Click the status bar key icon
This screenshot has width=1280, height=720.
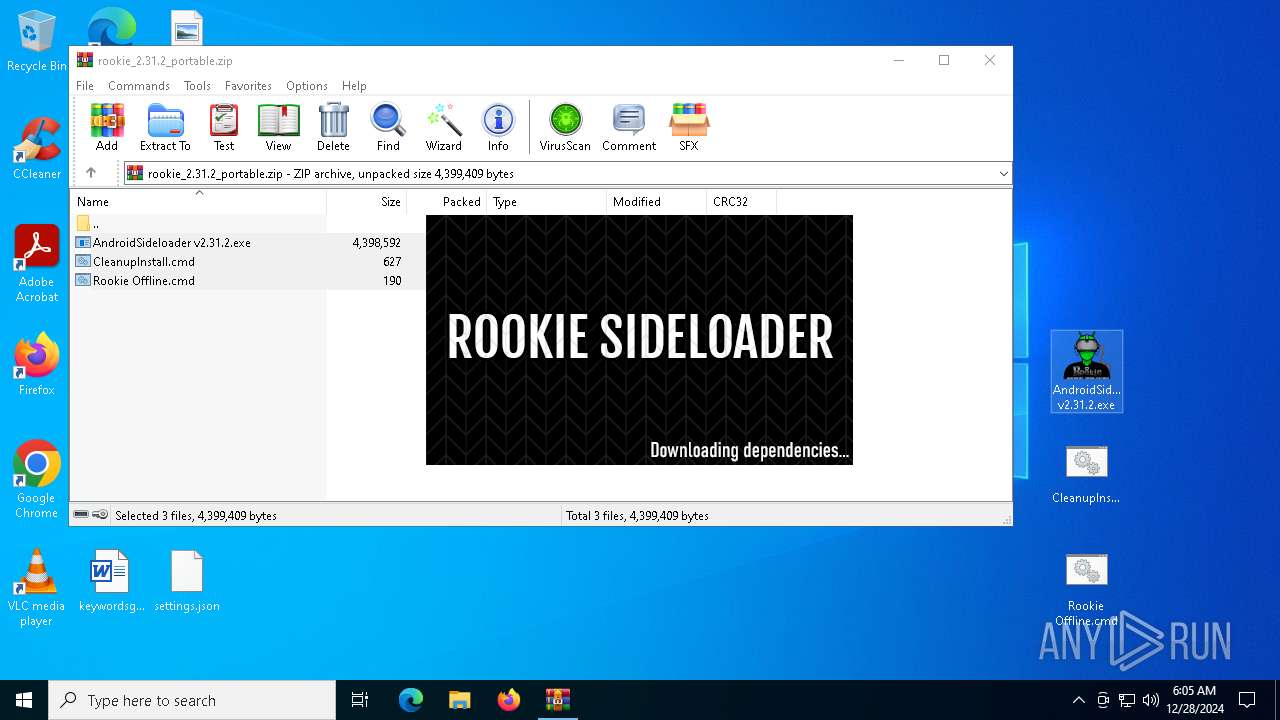click(x=100, y=515)
